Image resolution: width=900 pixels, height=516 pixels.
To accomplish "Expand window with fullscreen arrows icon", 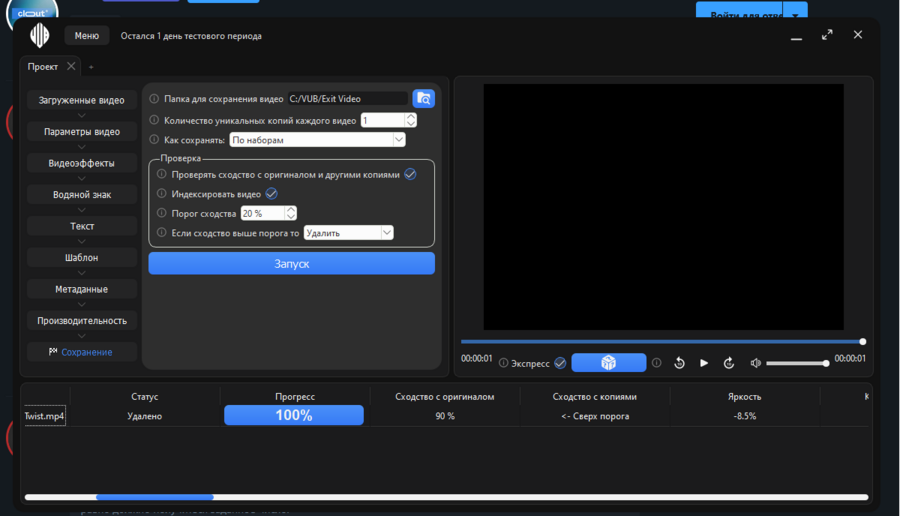I will (827, 35).
